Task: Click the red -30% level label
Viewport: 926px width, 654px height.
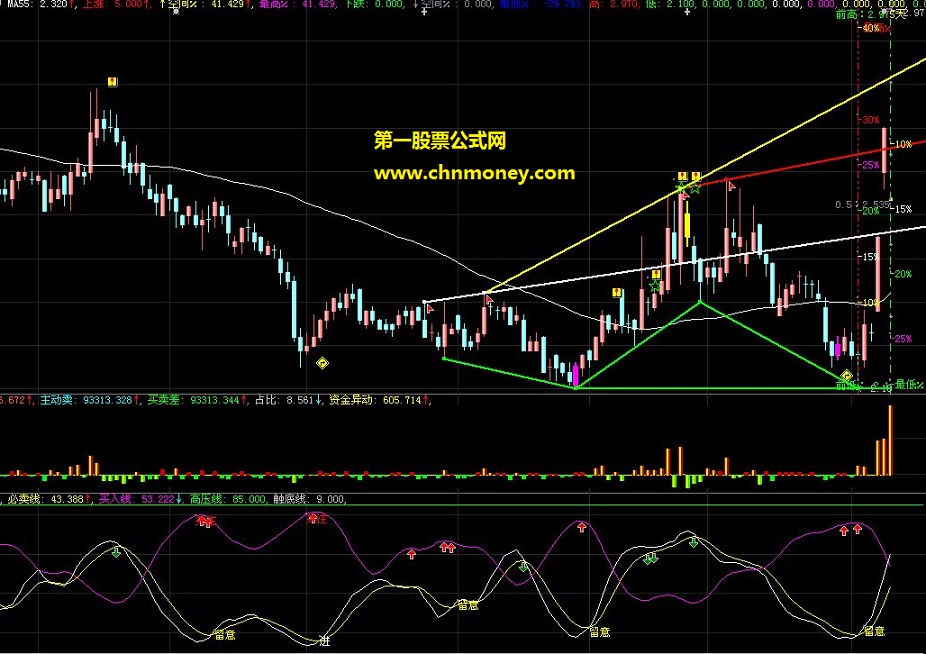Action: (869, 120)
